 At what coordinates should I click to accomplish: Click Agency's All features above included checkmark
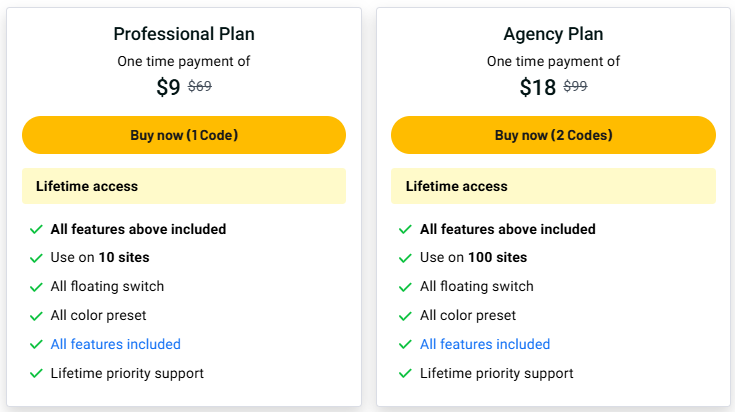405,229
